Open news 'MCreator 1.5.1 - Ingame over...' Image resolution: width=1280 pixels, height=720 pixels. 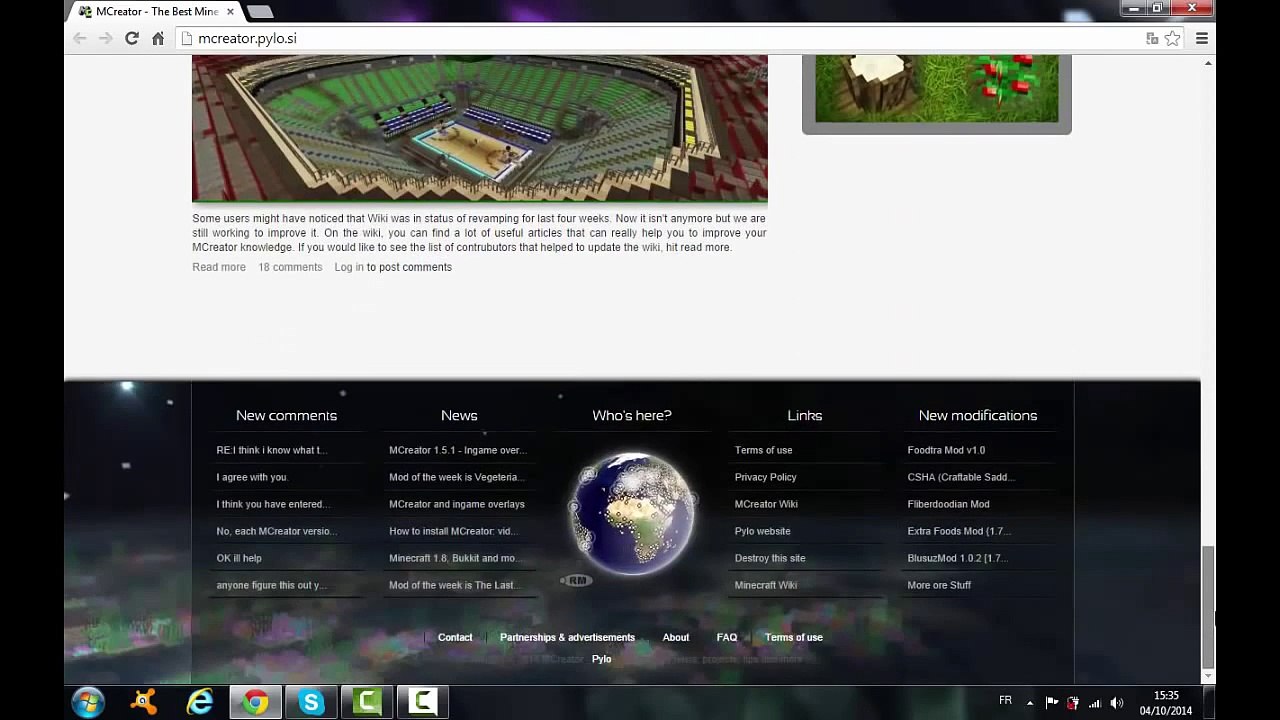[457, 450]
